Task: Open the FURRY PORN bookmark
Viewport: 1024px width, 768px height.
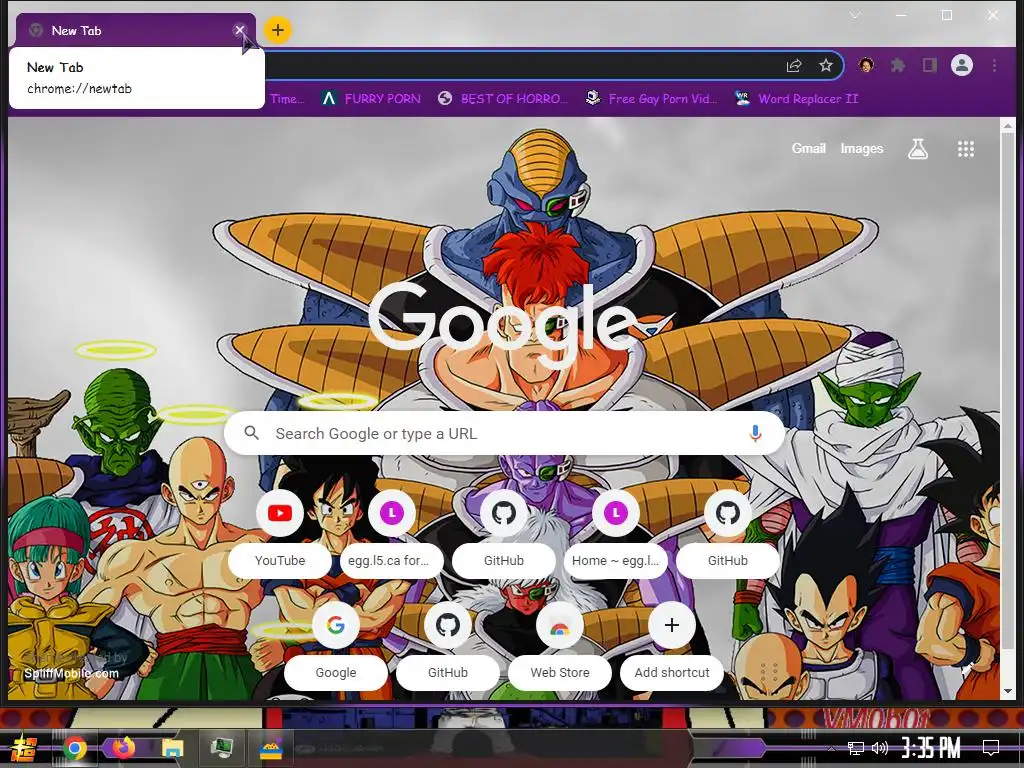Action: click(371, 99)
